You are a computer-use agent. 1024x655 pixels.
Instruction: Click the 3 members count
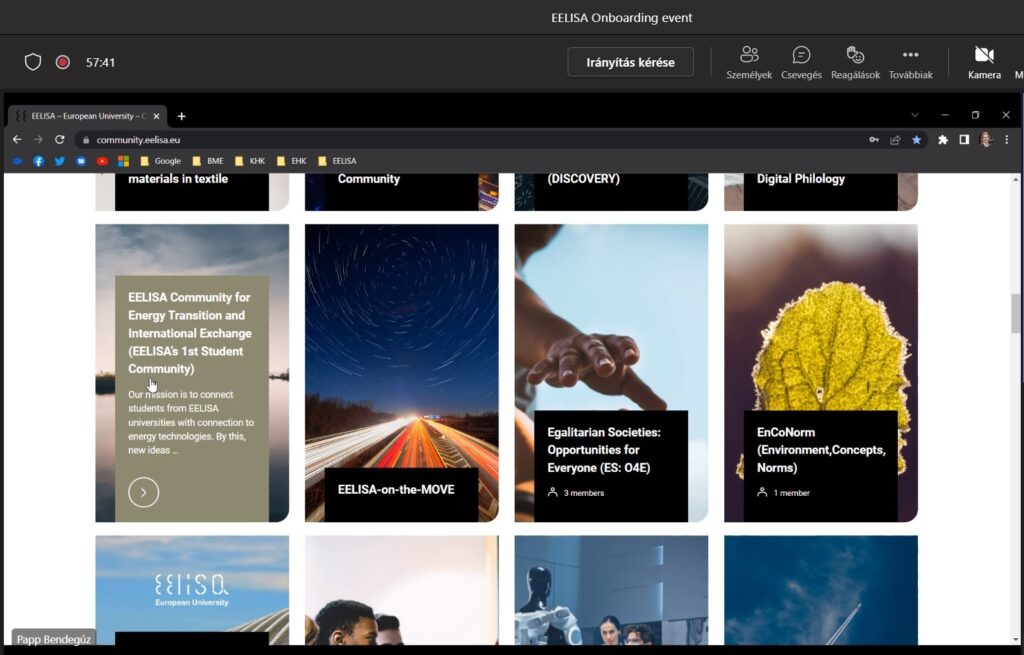tap(576, 493)
